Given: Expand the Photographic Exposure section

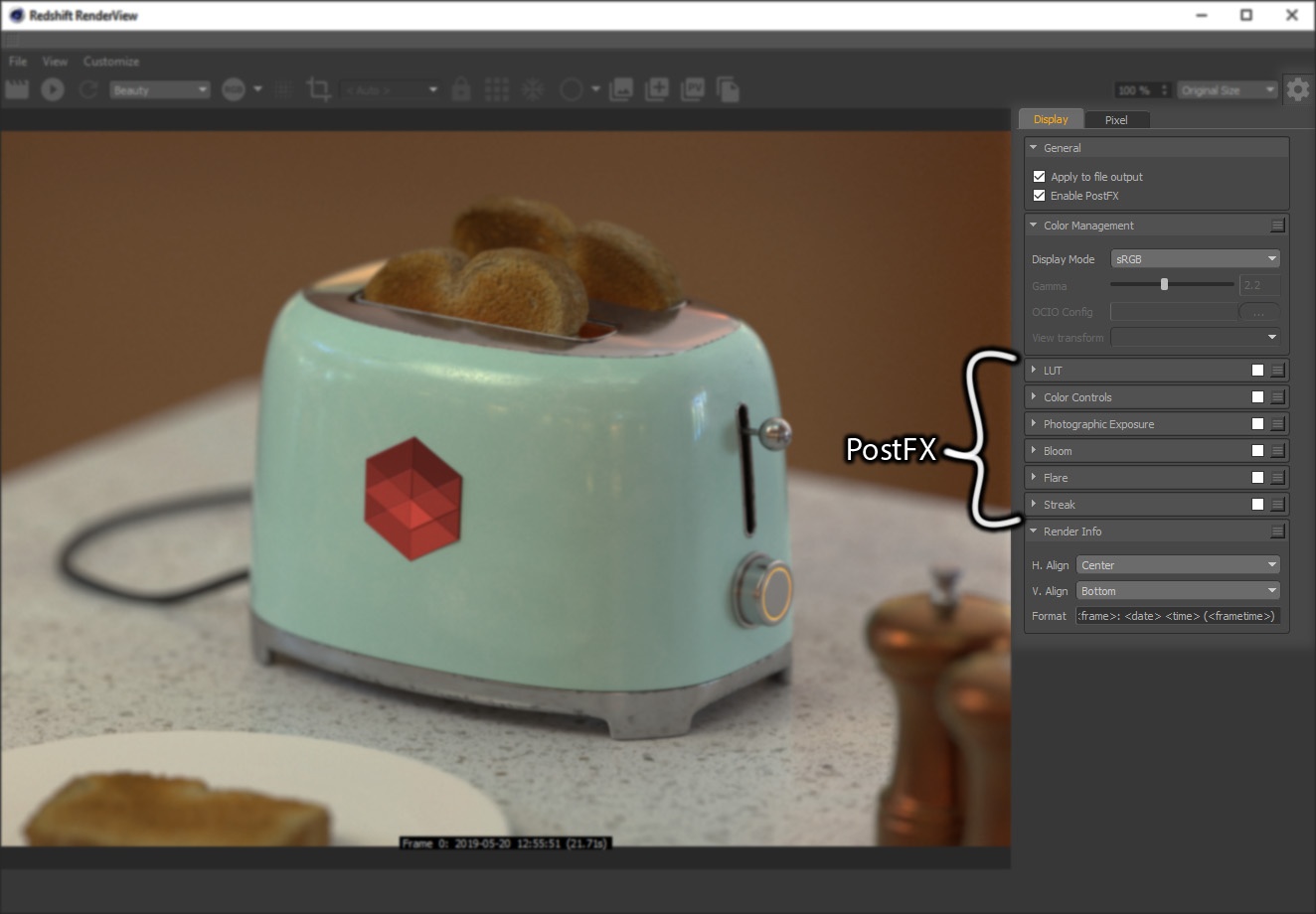Looking at the screenshot, I should (1034, 423).
